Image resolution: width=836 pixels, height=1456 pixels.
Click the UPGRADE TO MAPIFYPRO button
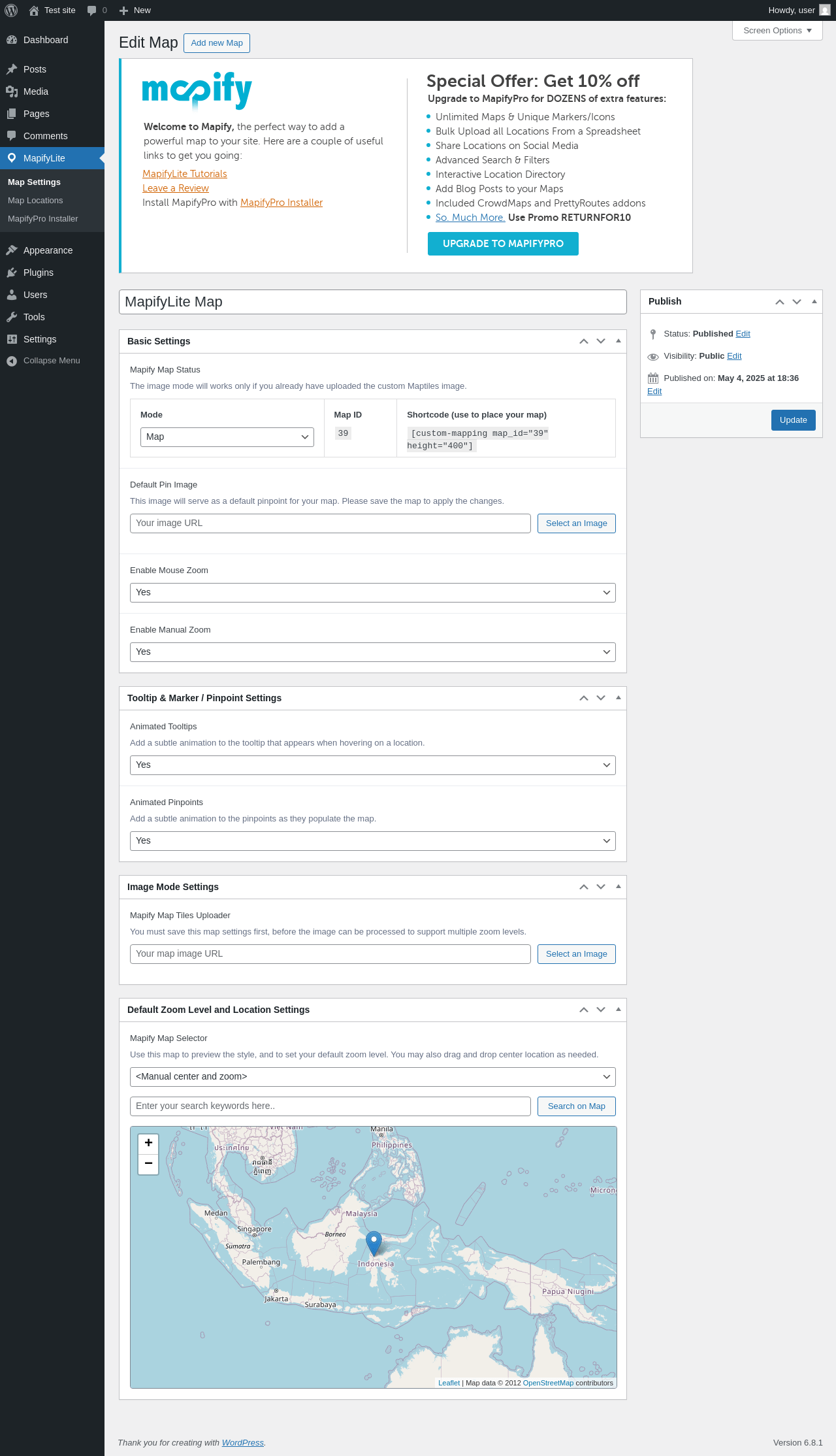(x=503, y=244)
